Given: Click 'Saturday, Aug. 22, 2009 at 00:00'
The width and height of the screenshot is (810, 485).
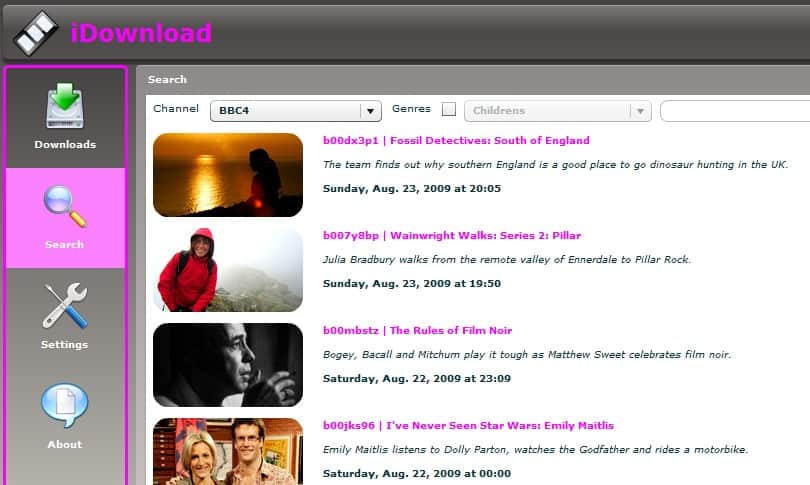Looking at the screenshot, I should coord(417,474).
